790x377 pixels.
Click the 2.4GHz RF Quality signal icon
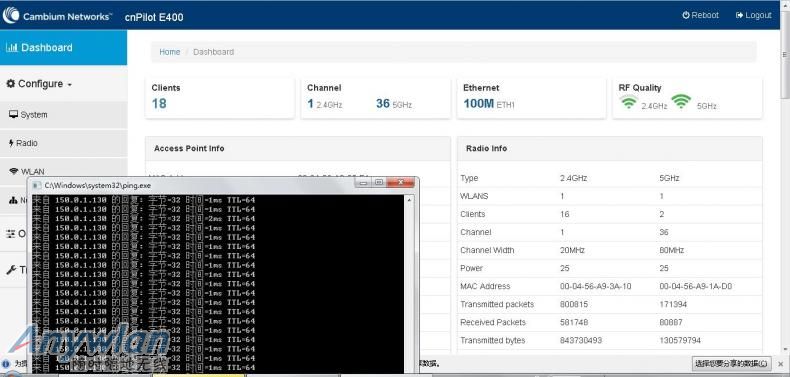point(628,102)
